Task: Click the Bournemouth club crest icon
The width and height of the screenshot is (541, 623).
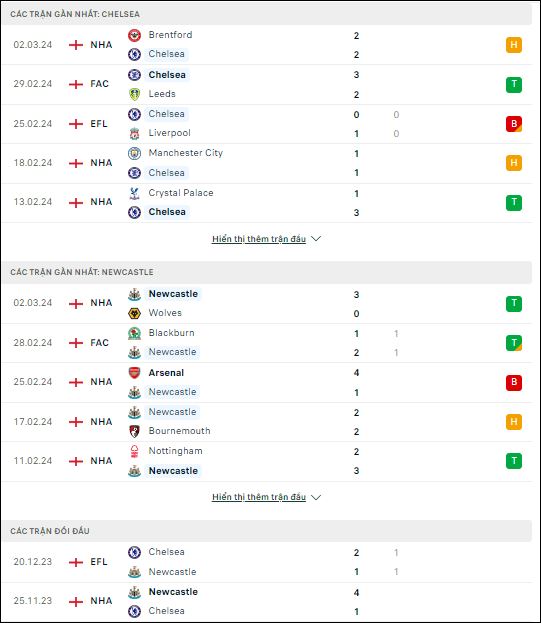Action: [134, 431]
